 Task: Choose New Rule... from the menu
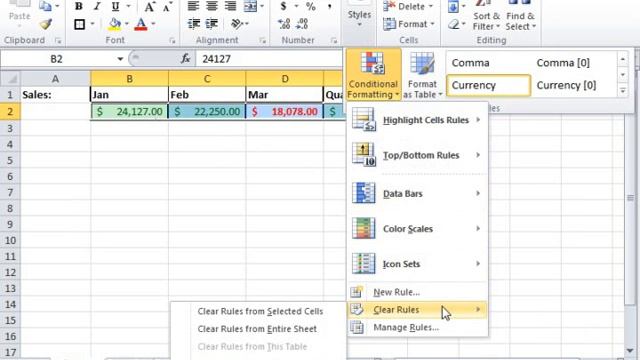pyautogui.click(x=417, y=292)
